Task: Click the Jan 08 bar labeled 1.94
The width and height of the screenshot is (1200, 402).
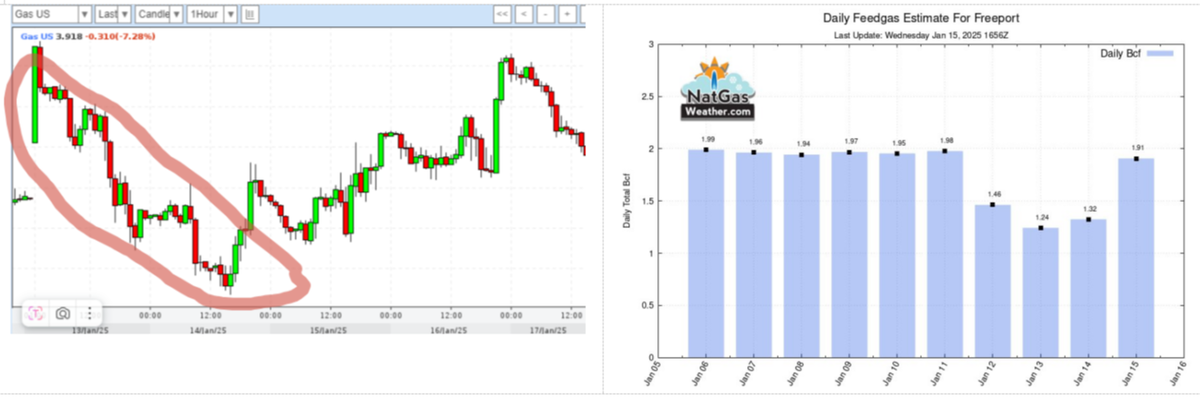Action: pyautogui.click(x=802, y=255)
